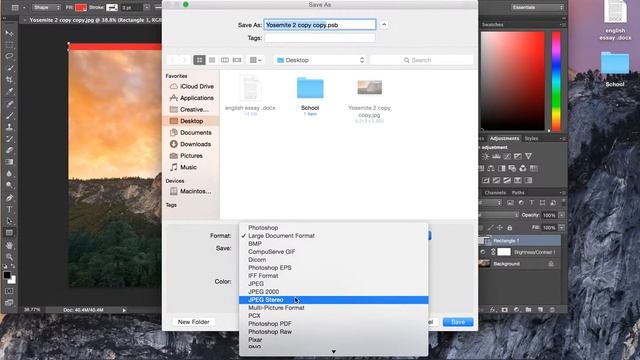This screenshot has width=640, height=360.
Task: Toggle filter for pixel layers
Action: coord(510,202)
